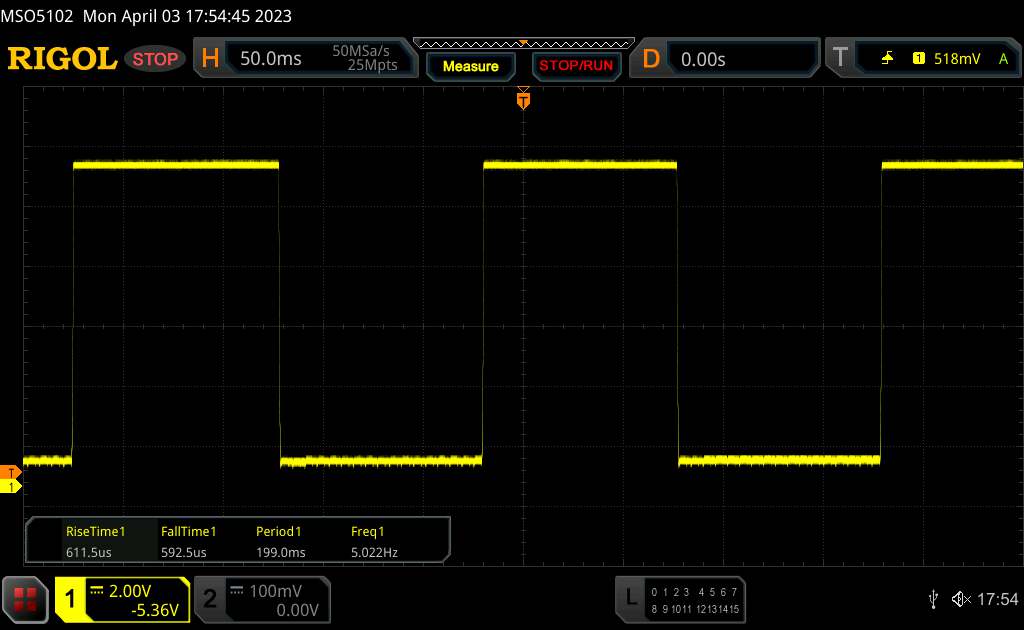Click the 17:54 clock display
This screenshot has width=1024, height=630.
pos(997,599)
